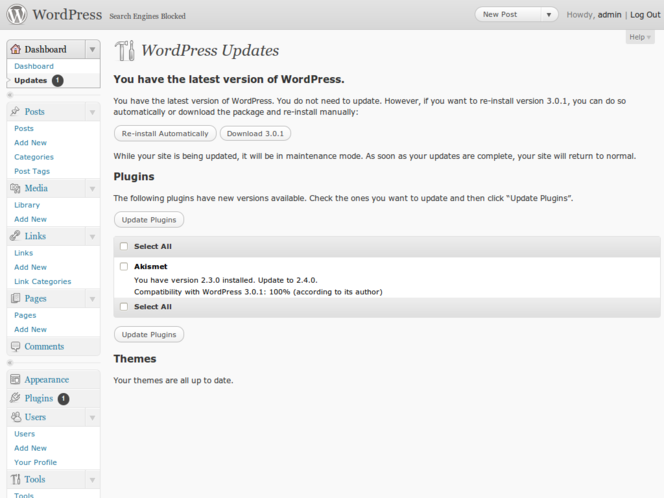The height and width of the screenshot is (498, 664).
Task: Click the Comments bubble icon
Action: coord(15,346)
